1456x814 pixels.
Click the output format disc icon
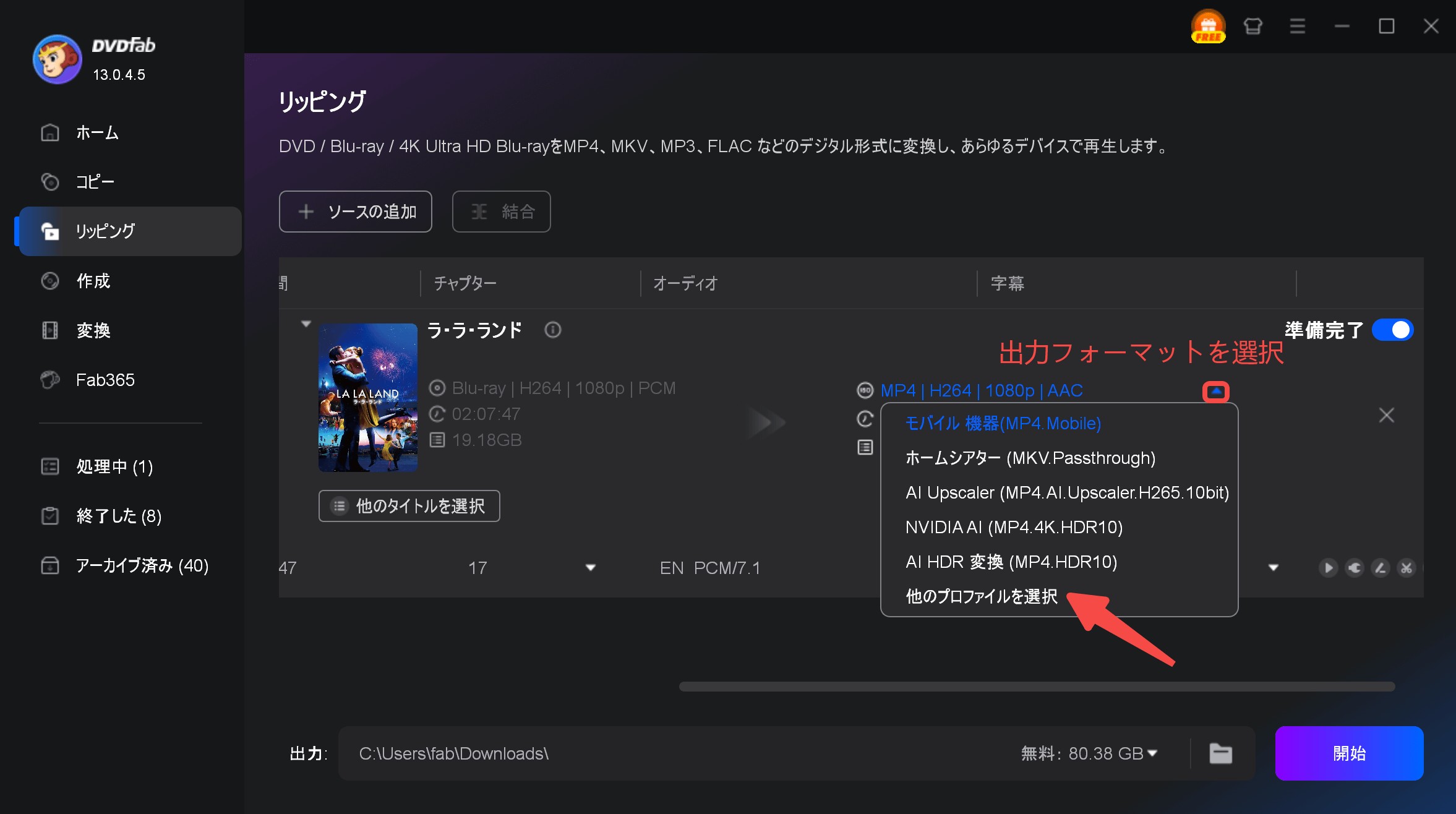(x=865, y=390)
